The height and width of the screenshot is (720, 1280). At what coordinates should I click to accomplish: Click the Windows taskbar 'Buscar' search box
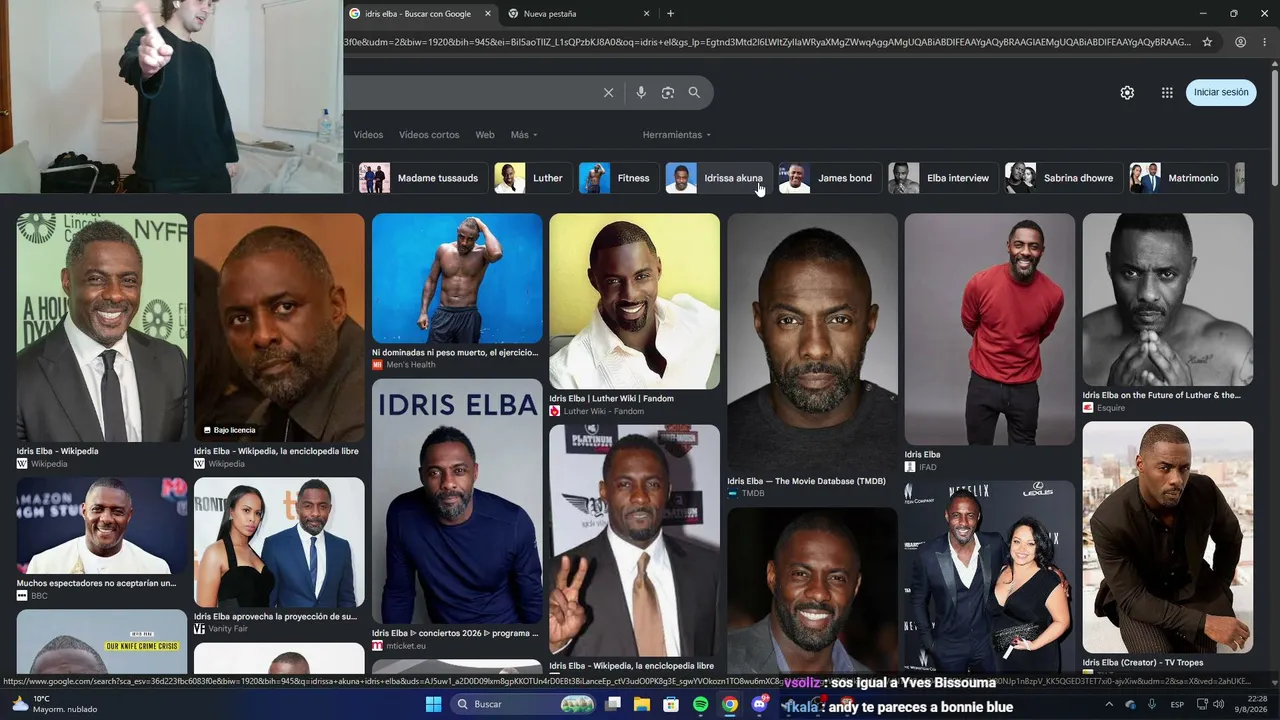coord(525,705)
